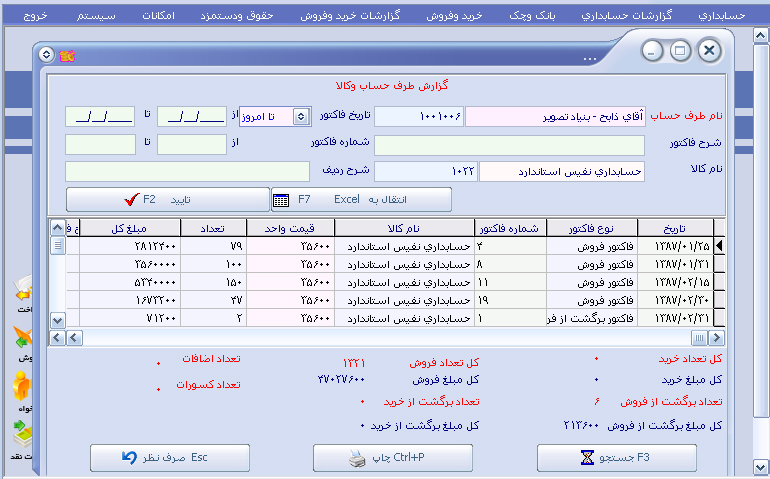Screen dimensions: 770x479
Task: Click the orange person icon in left sidebar
Action: pyautogui.click(x=22, y=385)
